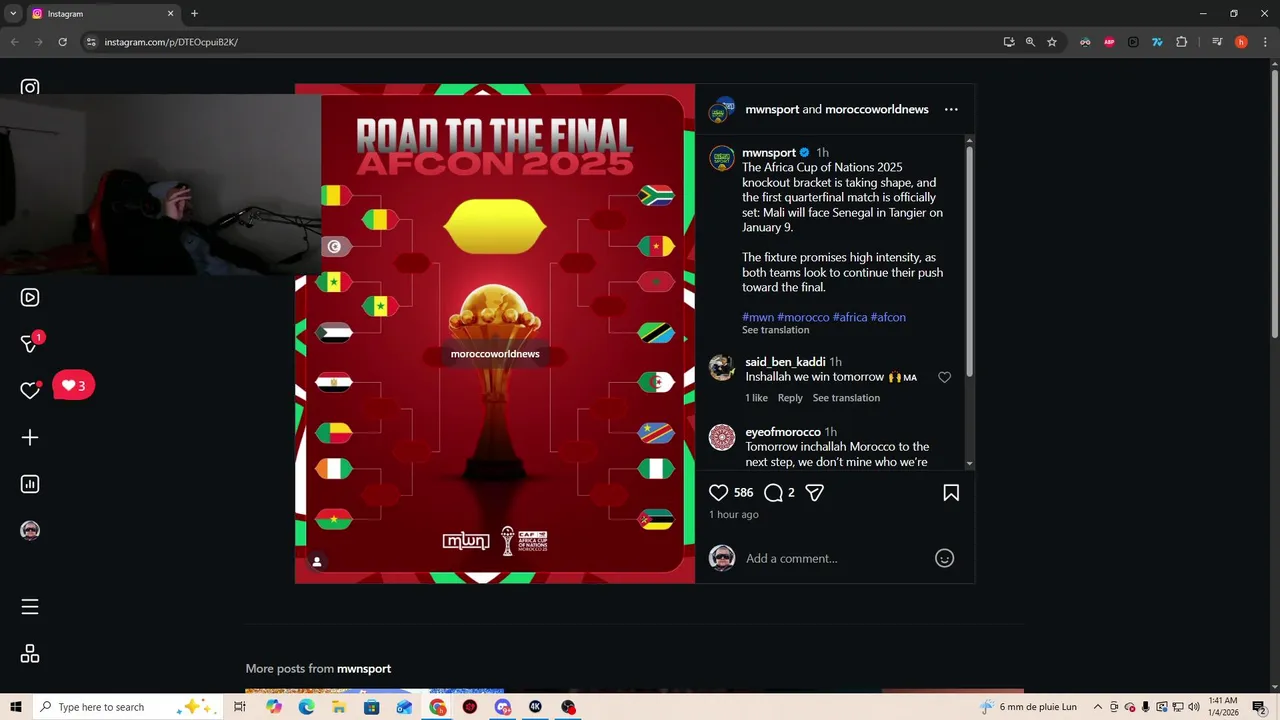See translation of the post caption
The width and height of the screenshot is (1280, 720).
coord(776,330)
